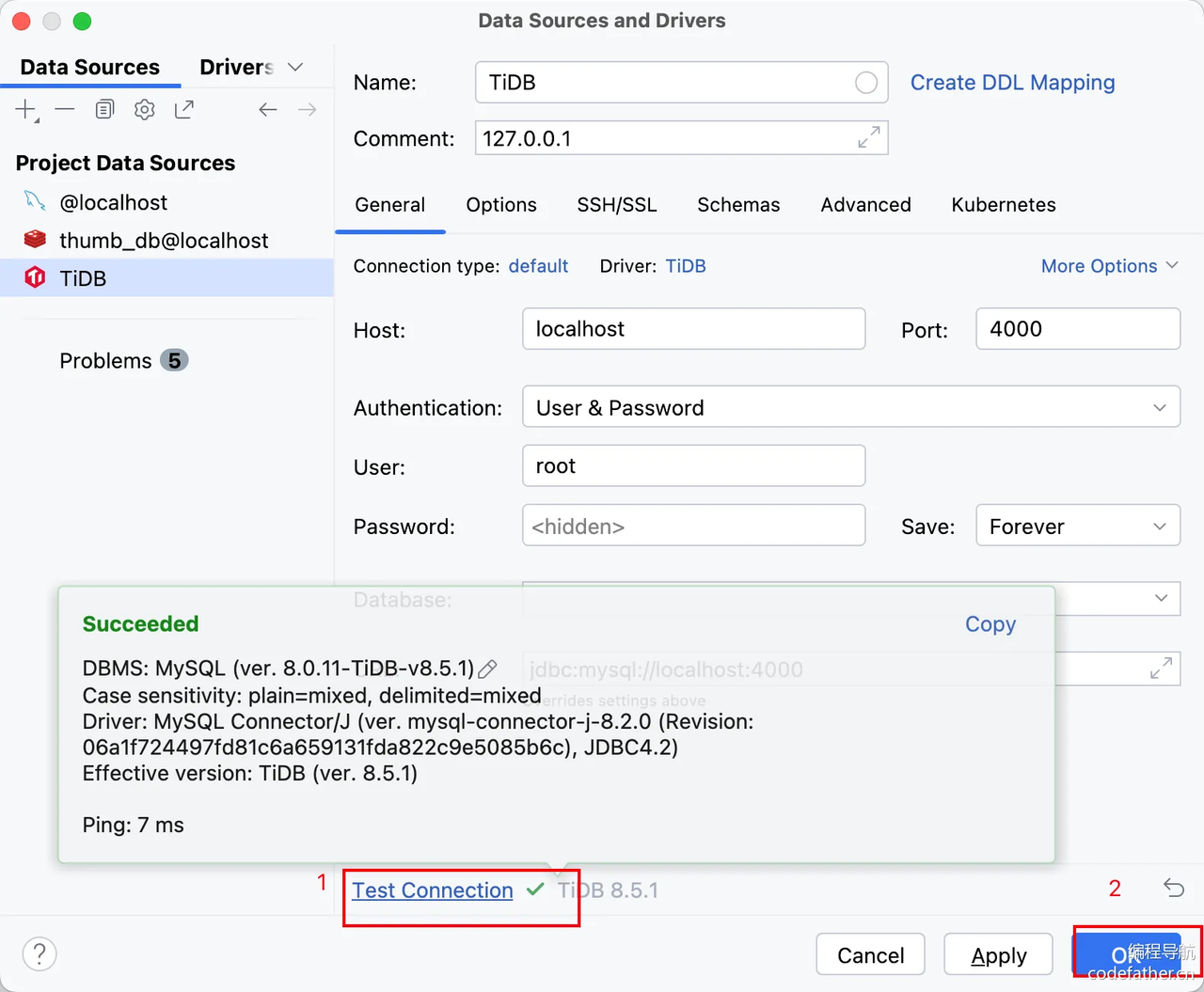Open the Problems list
Image resolution: width=1204 pixels, height=992 pixels.
tap(123, 361)
